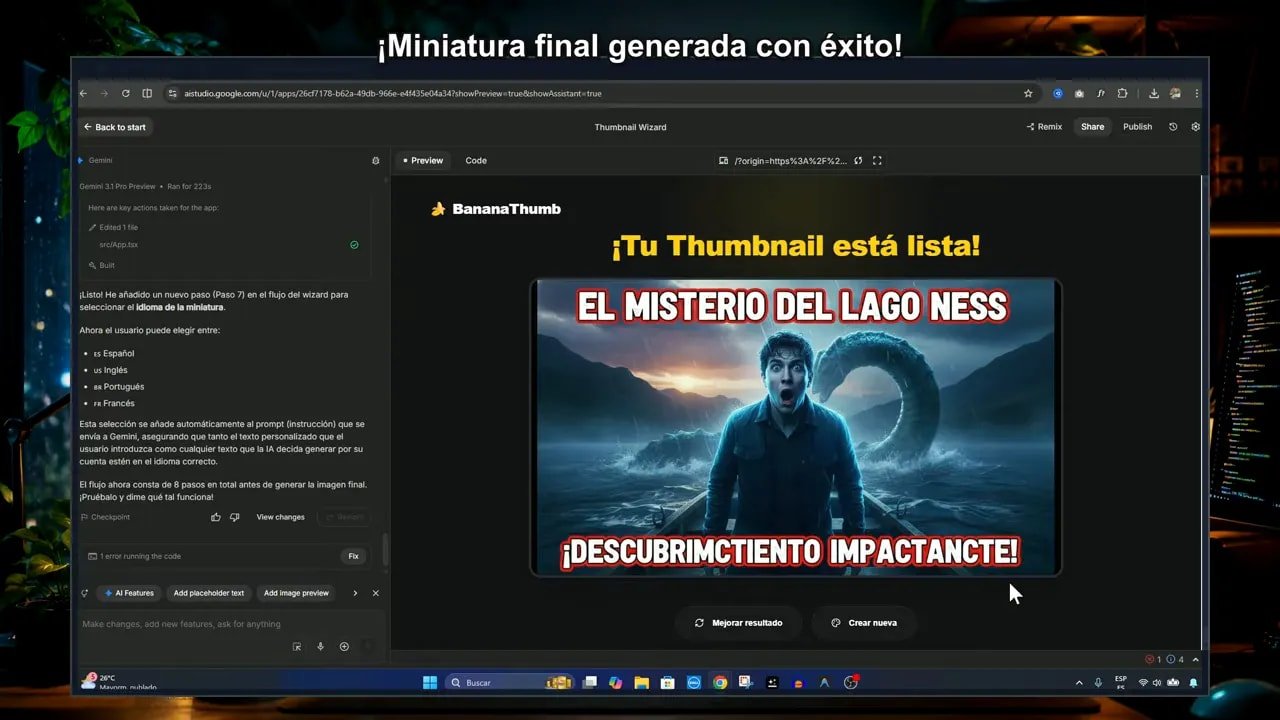Open Windows Start menu
This screenshot has width=1280, height=720.
coord(430,683)
